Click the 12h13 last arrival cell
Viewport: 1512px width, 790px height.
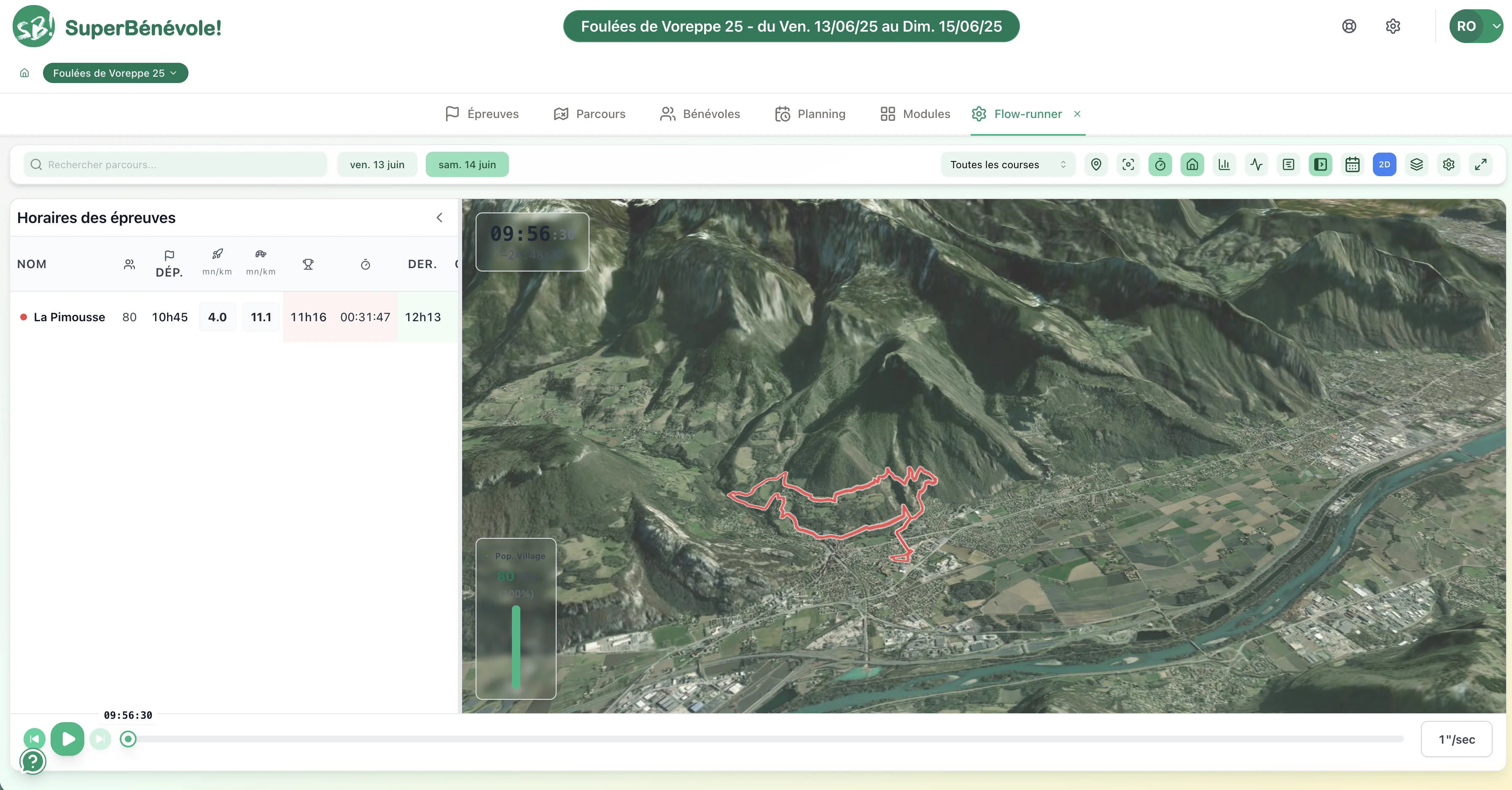pyautogui.click(x=422, y=317)
